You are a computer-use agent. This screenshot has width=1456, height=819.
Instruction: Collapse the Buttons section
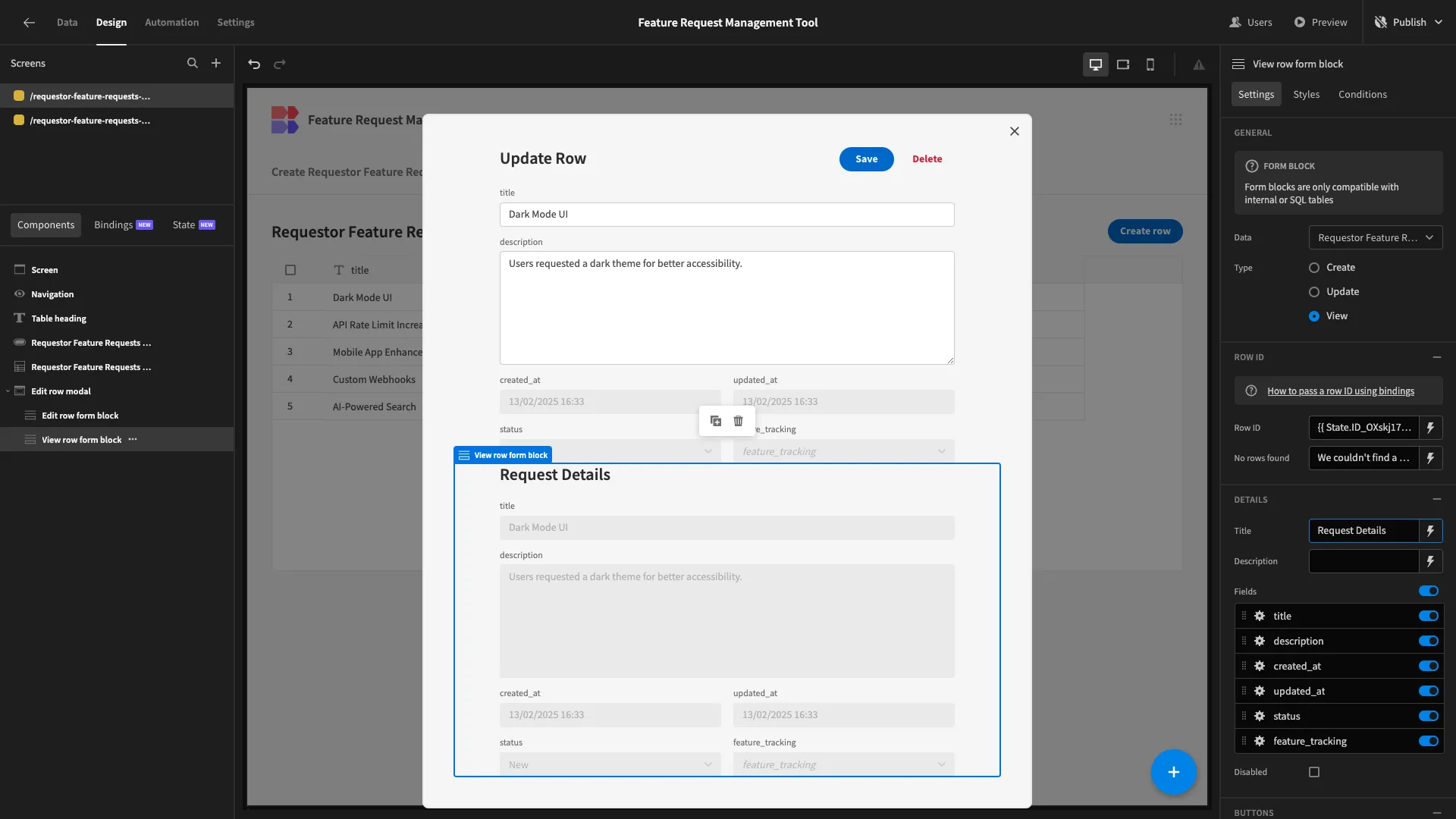(x=1436, y=813)
